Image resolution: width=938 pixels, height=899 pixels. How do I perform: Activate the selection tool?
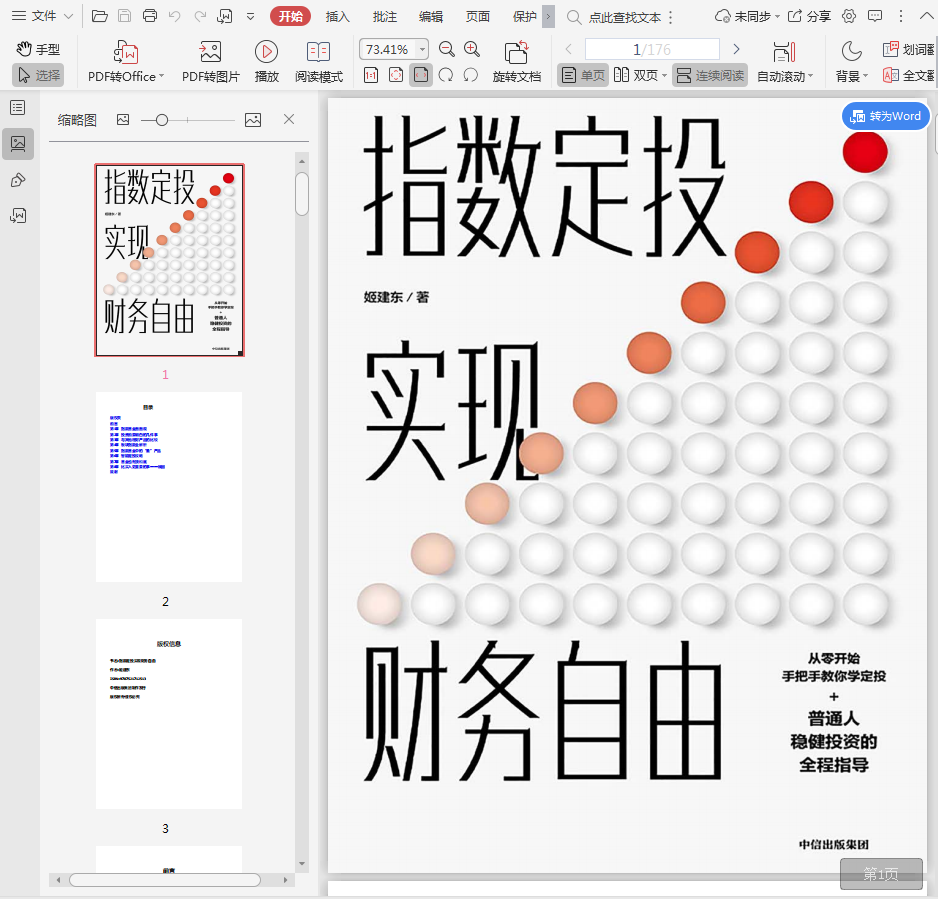(38, 75)
